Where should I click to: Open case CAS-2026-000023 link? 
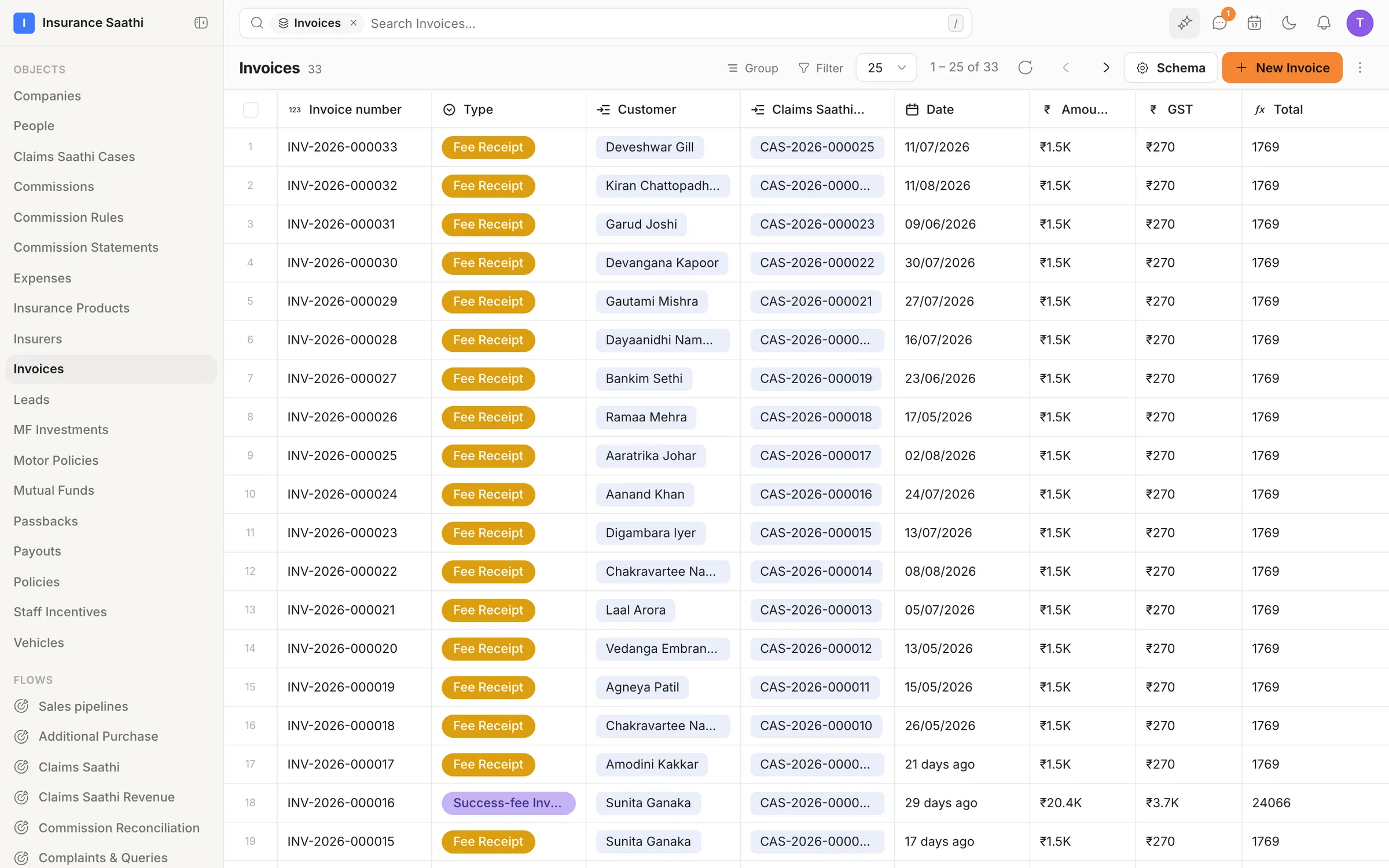[817, 224]
